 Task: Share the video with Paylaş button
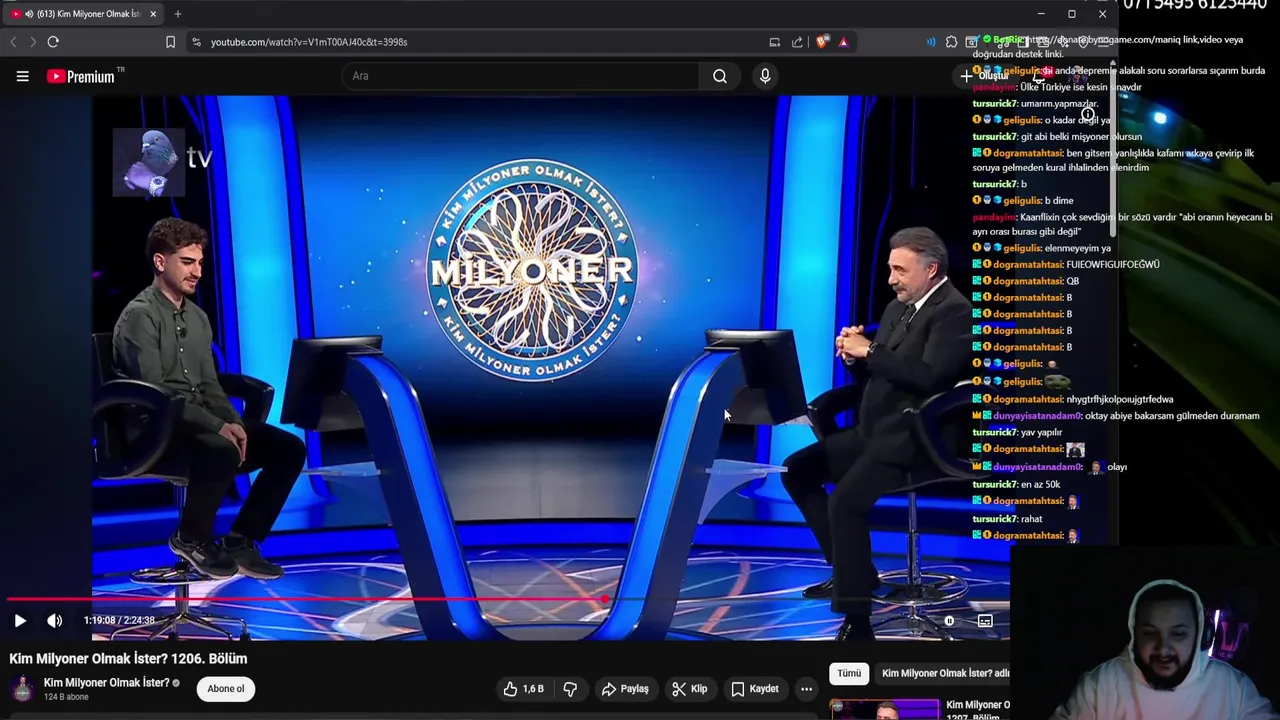click(x=625, y=689)
